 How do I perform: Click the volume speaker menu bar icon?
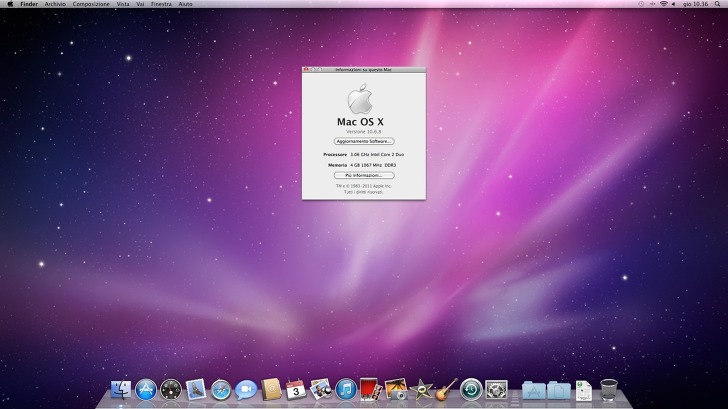click(x=674, y=4)
